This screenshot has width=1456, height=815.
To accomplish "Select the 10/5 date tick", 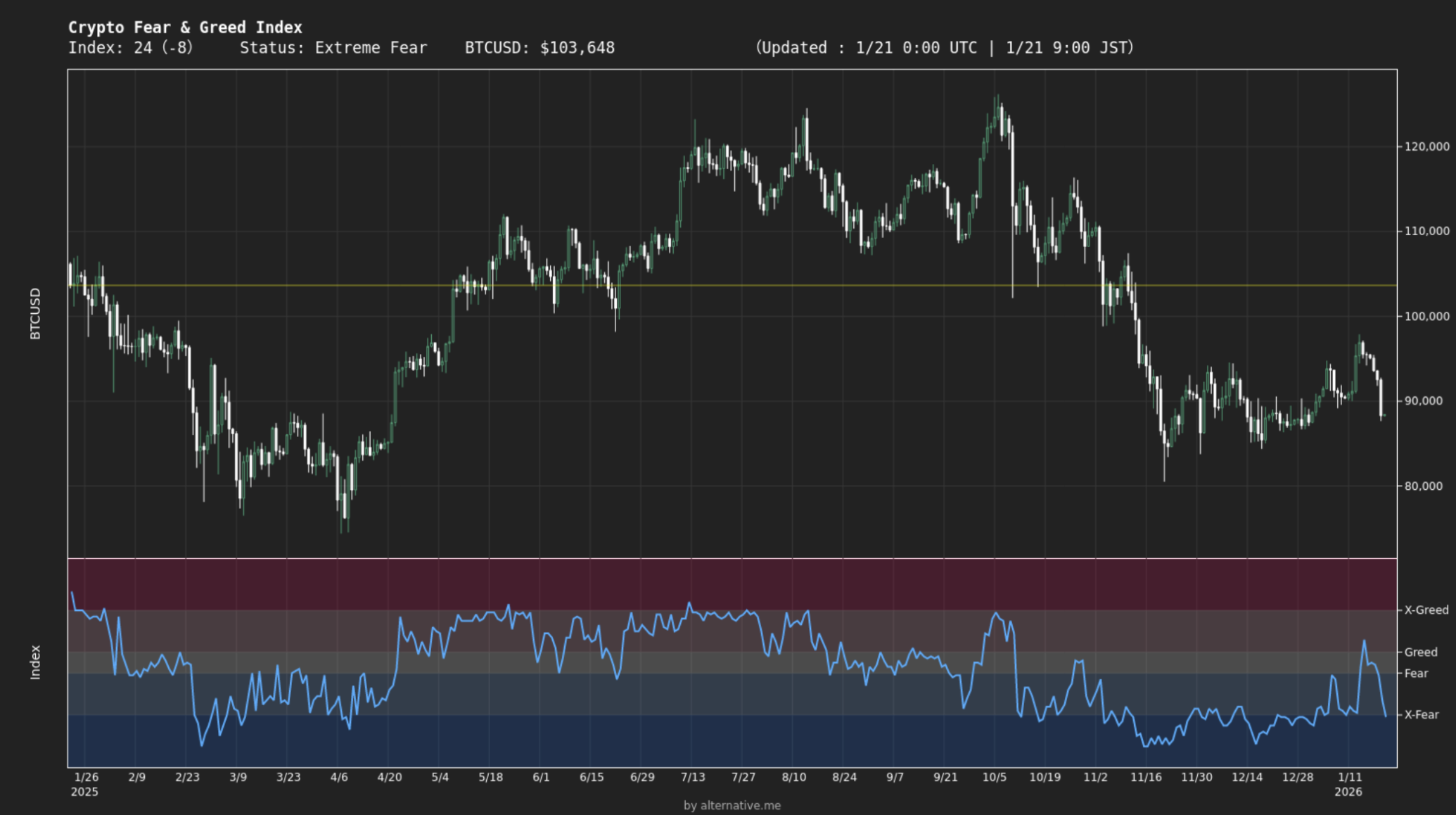I will point(994,778).
